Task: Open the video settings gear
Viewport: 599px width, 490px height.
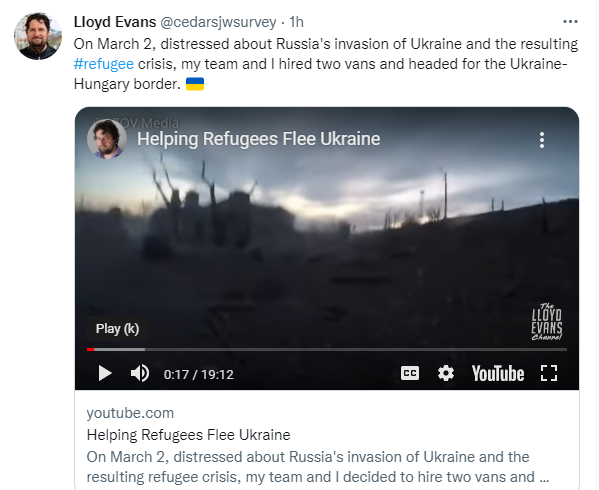Action: (x=446, y=373)
